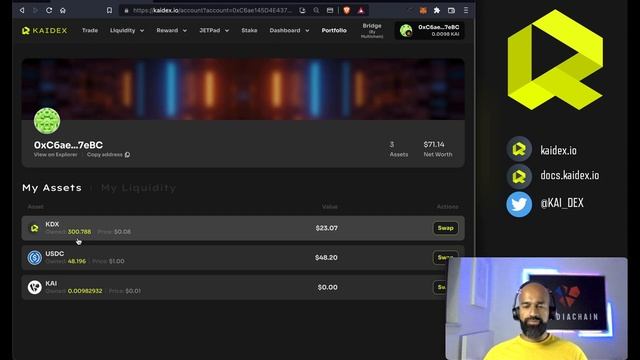This screenshot has height=360, width=640.
Task: Click the Asset column header
Action: click(36, 207)
